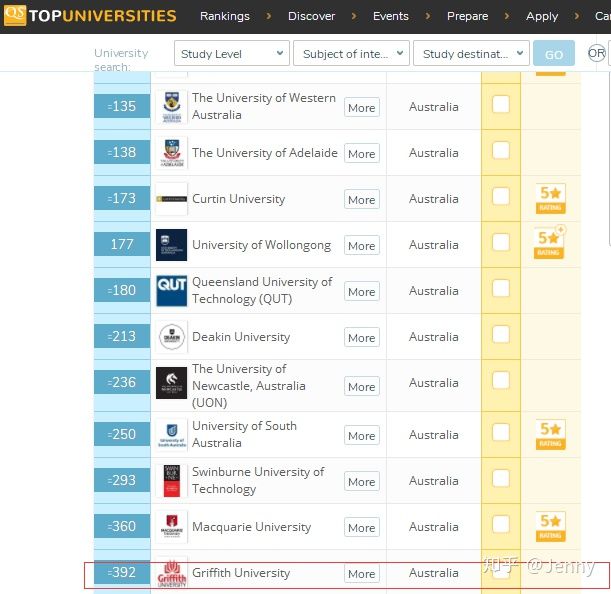Tick compare checkbox for University of South Australia
The height and width of the screenshot is (594, 611).
(x=501, y=432)
